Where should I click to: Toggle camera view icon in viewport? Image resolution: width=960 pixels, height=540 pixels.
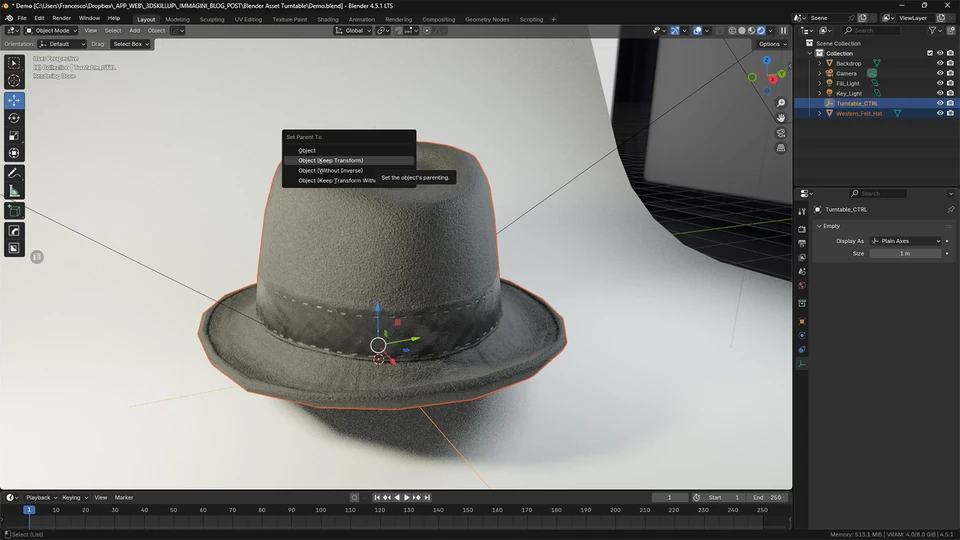tap(781, 133)
